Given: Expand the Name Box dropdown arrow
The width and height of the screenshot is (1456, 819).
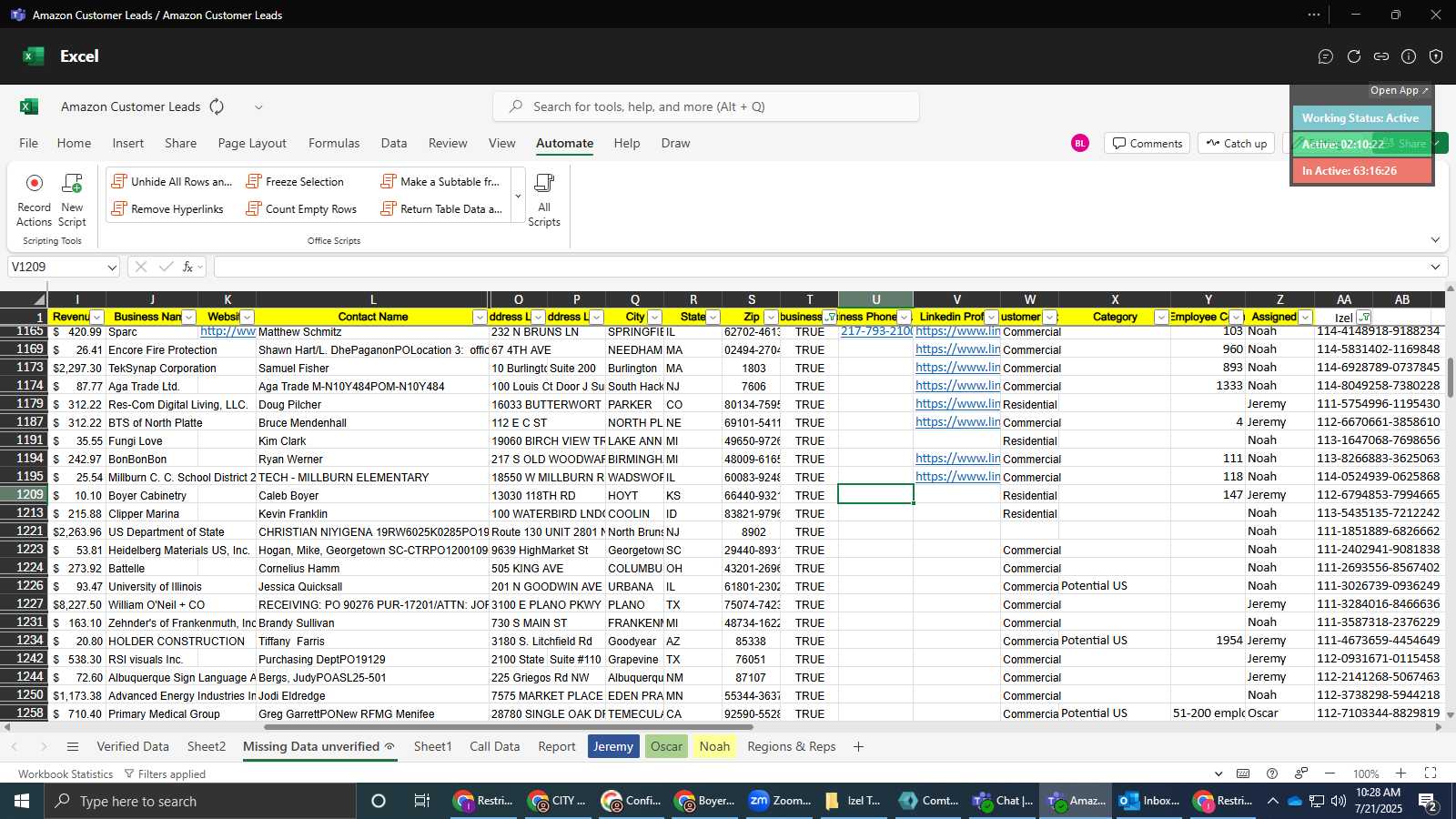Looking at the screenshot, I should [112, 267].
